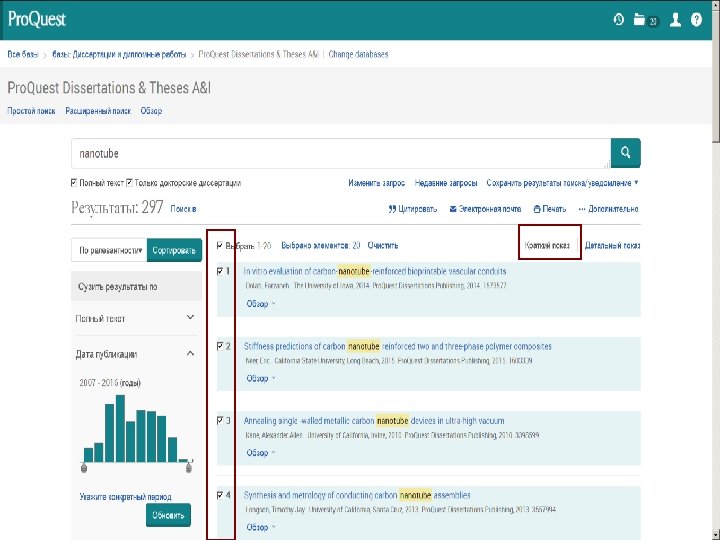Open recent searches history clock icon

point(619,20)
